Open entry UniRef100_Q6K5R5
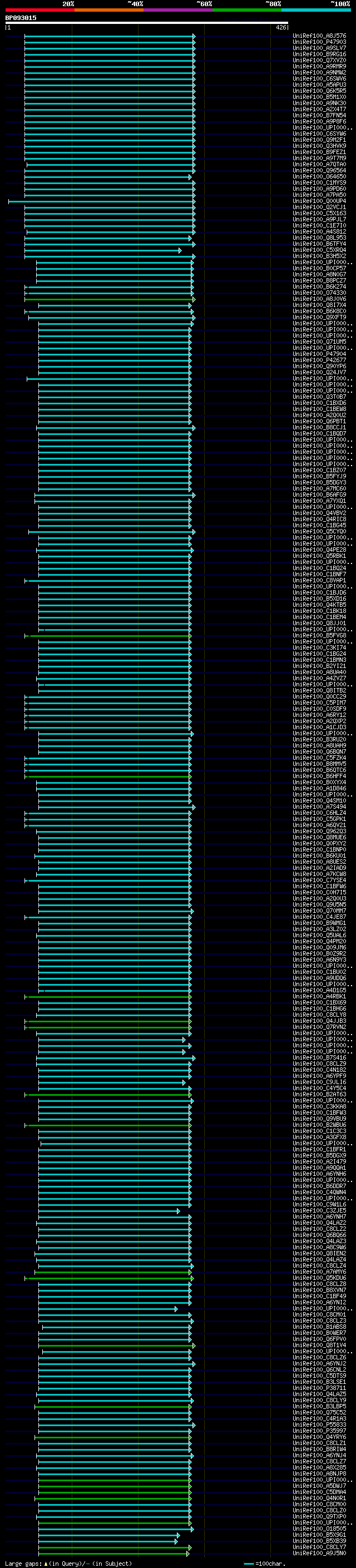The image size is (356, 1568). tap(319, 91)
